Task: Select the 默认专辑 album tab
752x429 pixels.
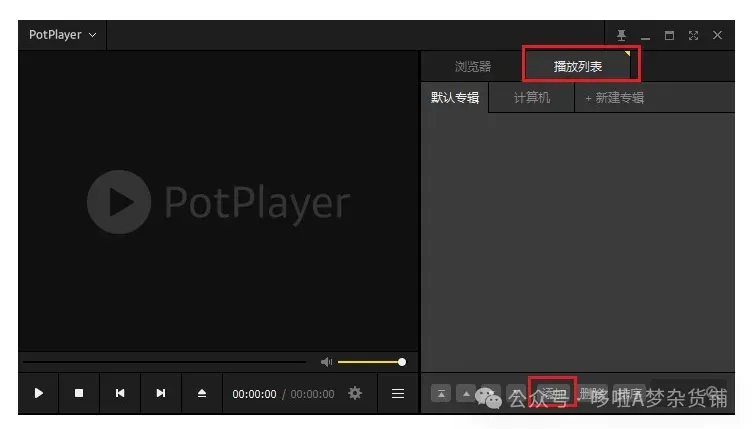Action: pyautogui.click(x=454, y=98)
